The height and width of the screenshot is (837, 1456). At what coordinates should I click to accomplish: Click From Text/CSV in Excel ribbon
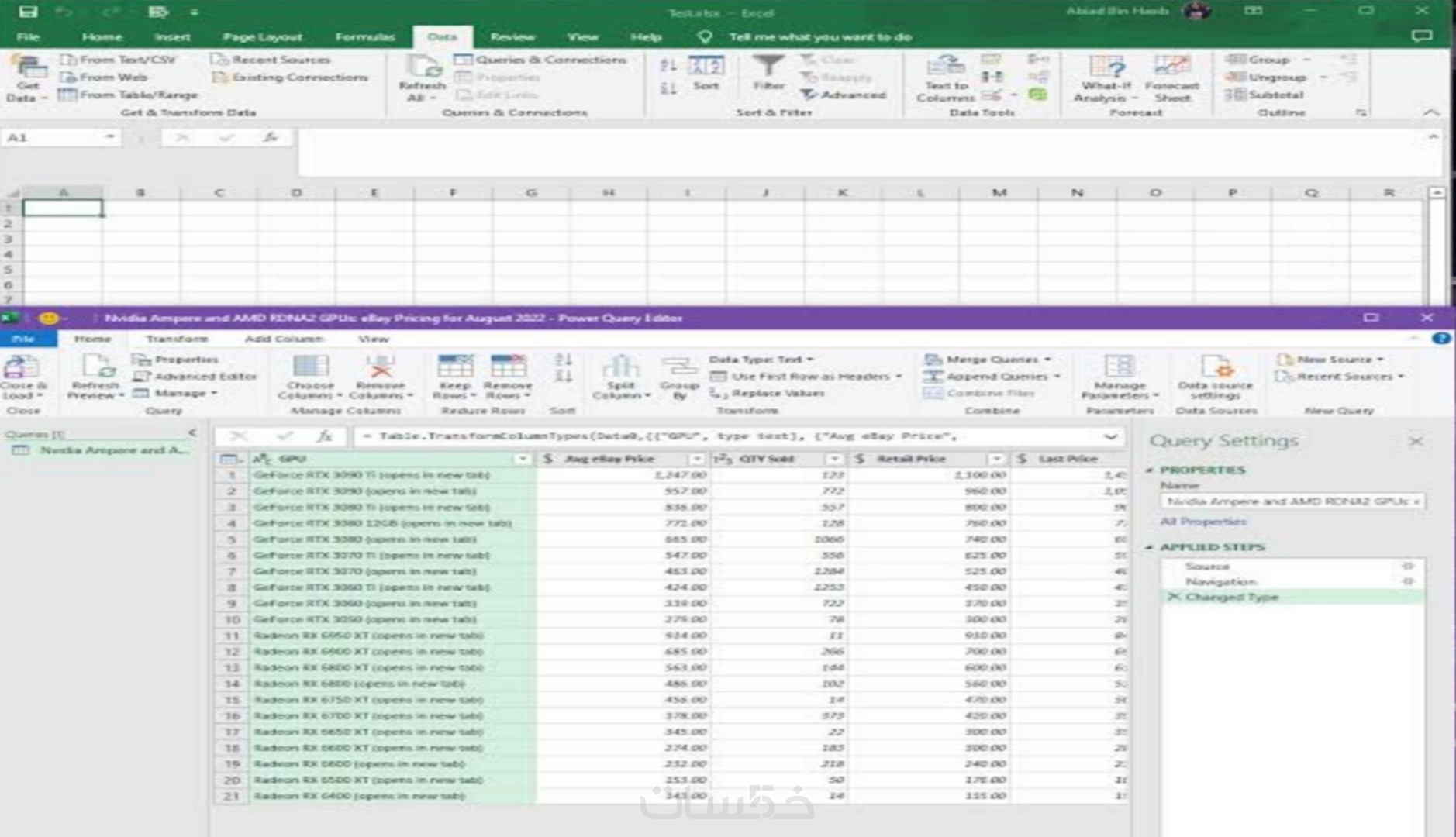[118, 60]
